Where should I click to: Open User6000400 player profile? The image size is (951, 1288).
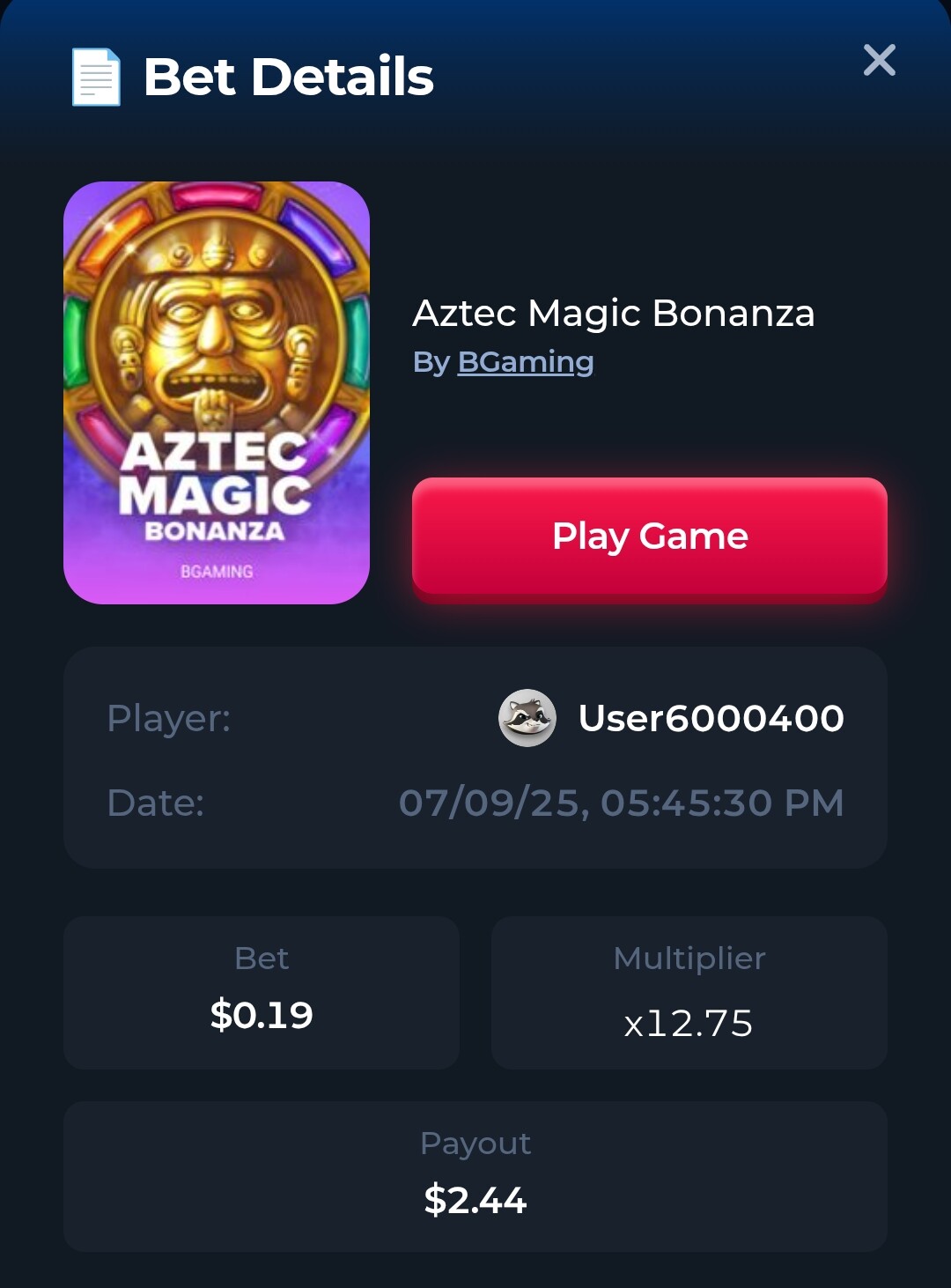click(711, 718)
